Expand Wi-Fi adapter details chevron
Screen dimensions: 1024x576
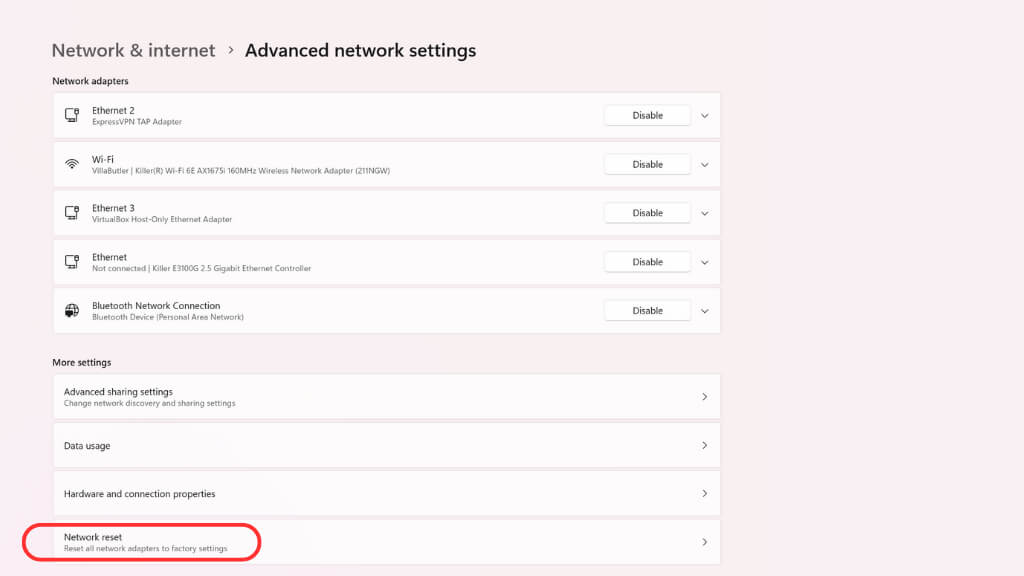point(705,164)
